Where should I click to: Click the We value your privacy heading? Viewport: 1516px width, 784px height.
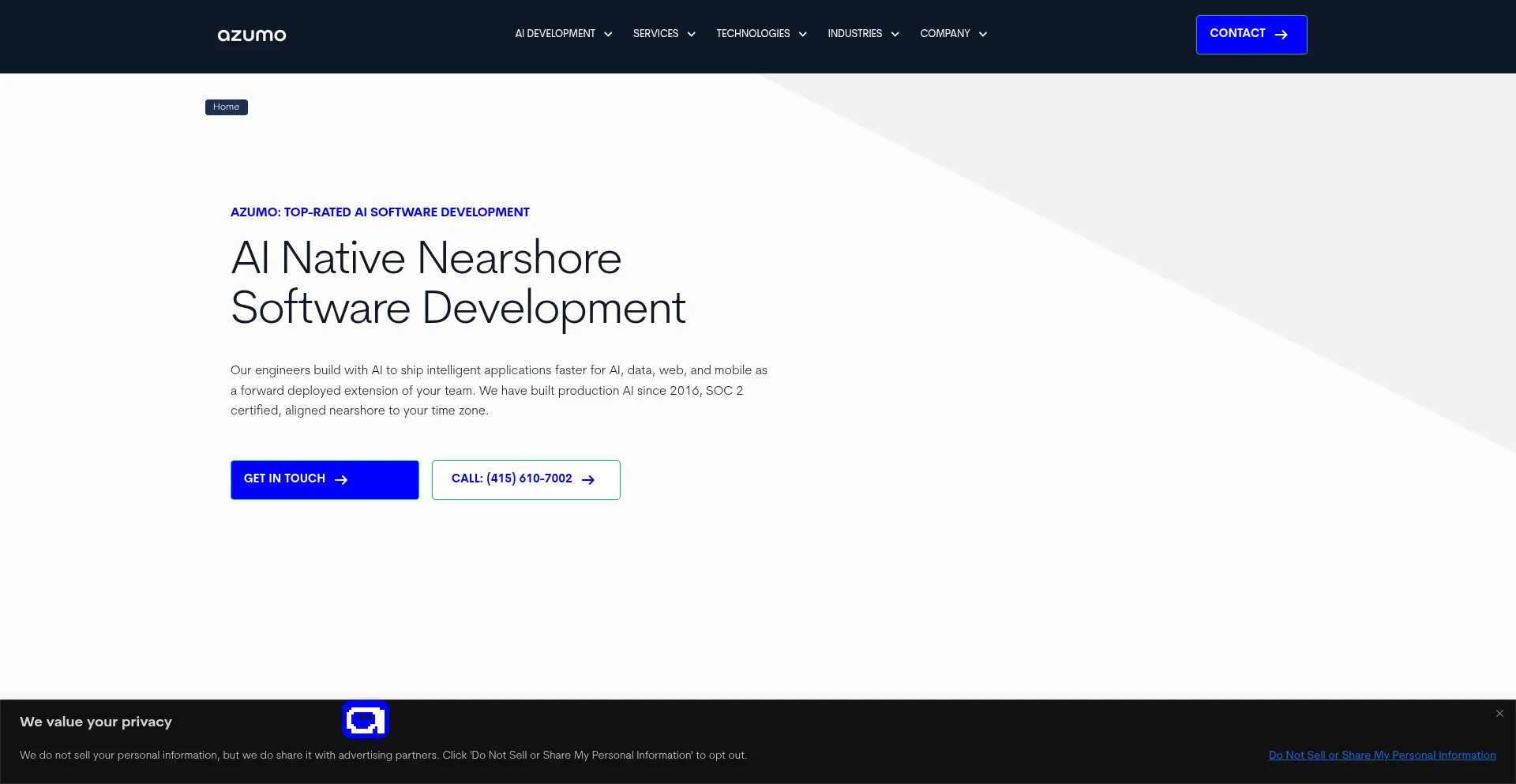pyautogui.click(x=96, y=722)
